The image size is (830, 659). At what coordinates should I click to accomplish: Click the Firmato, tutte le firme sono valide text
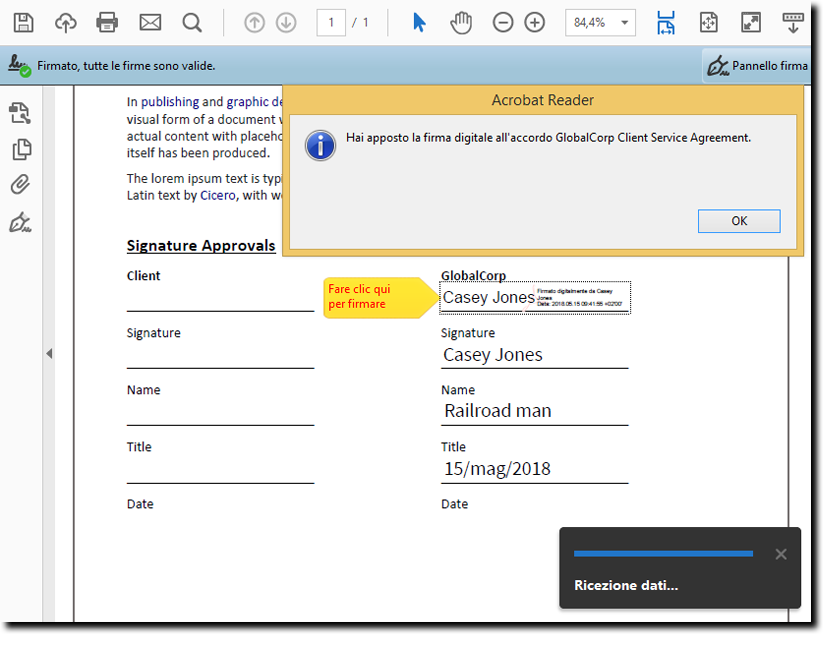126,66
